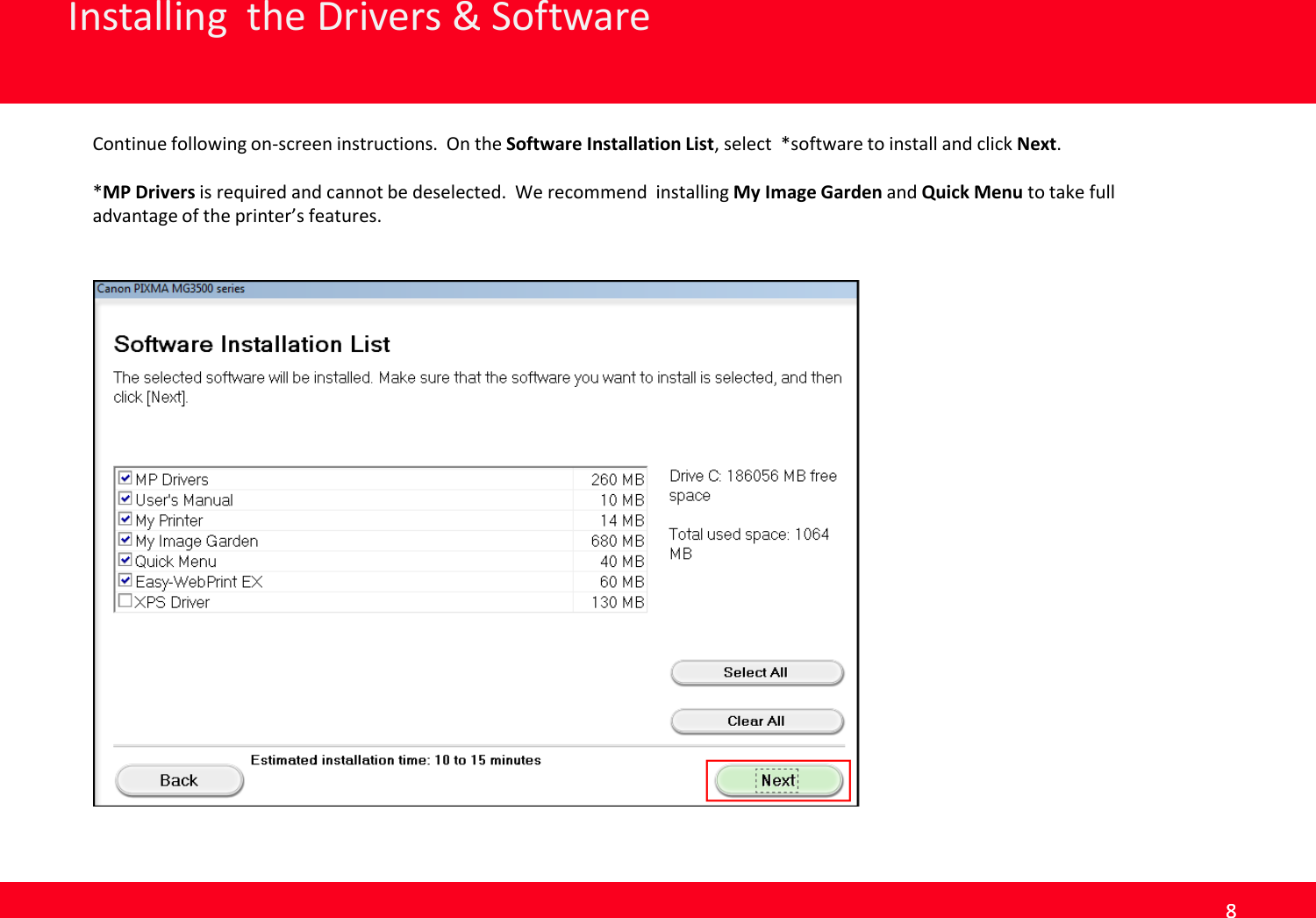Click the Canon PIXMA MG3500 series title bar

tap(476, 288)
